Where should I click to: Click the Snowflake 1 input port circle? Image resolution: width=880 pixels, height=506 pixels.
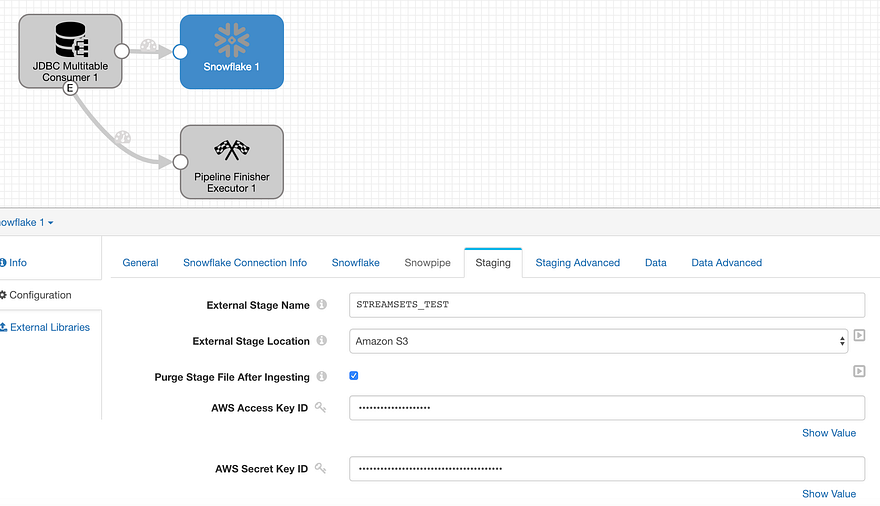(180, 52)
